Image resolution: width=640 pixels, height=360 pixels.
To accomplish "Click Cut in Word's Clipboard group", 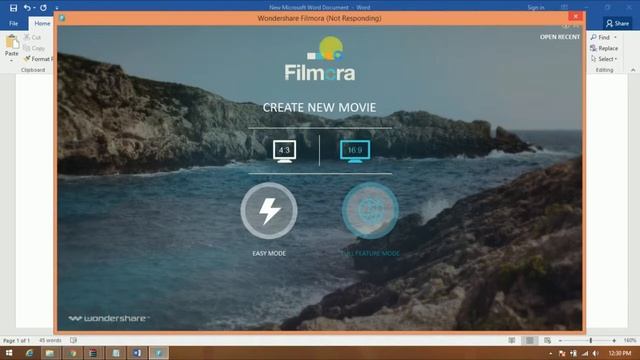I will pyautogui.click(x=33, y=37).
